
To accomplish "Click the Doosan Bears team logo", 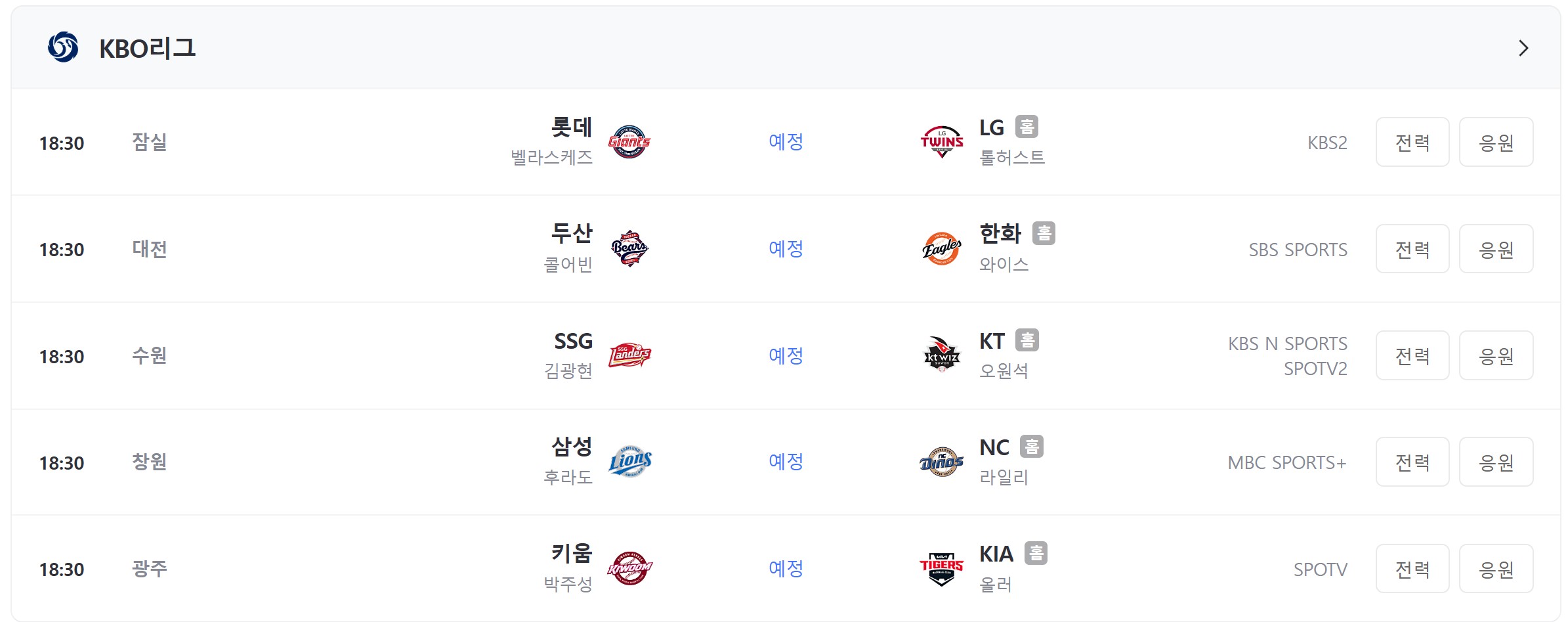I will [x=629, y=249].
